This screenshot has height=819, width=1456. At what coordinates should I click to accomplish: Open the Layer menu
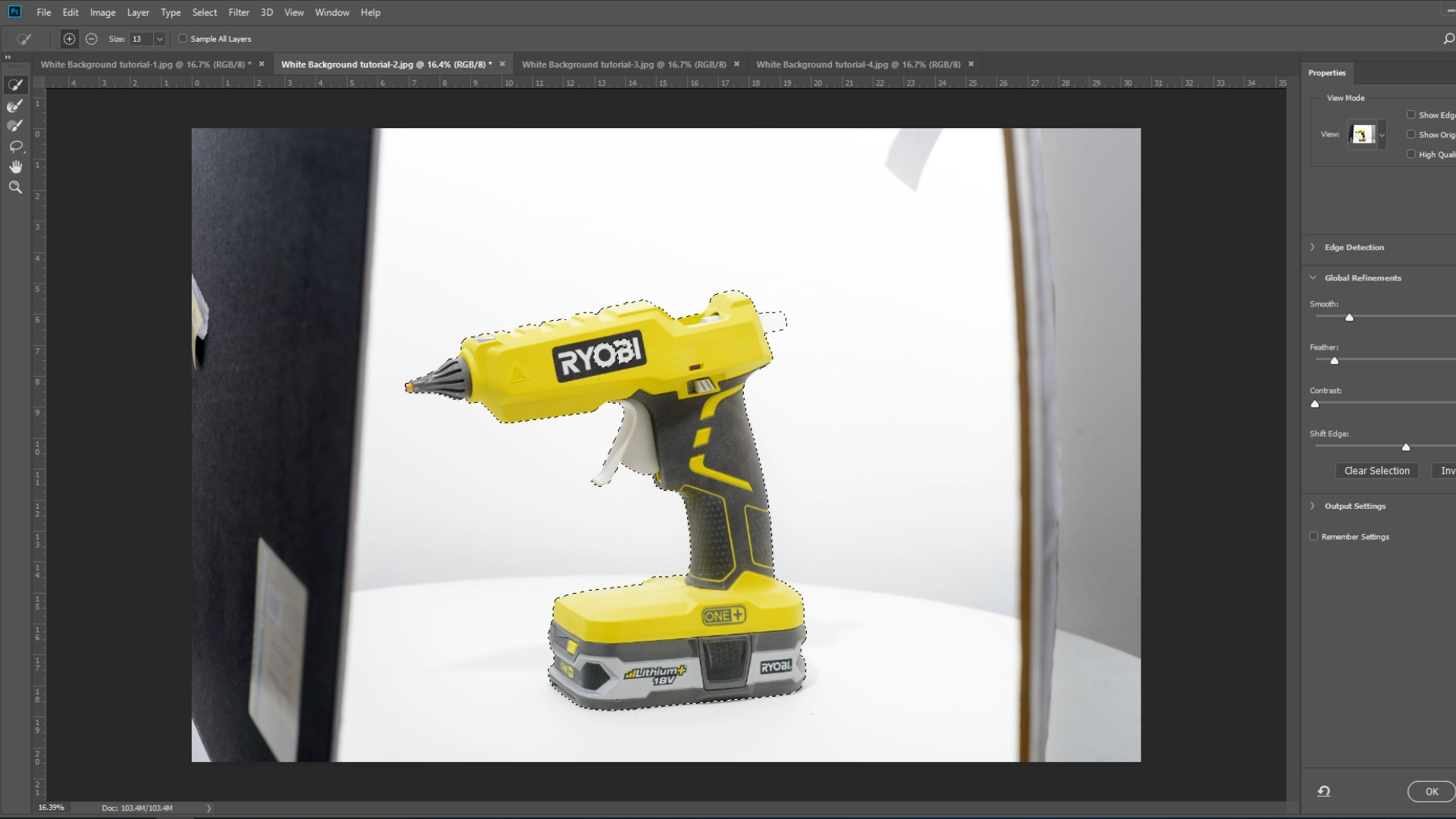click(x=138, y=12)
